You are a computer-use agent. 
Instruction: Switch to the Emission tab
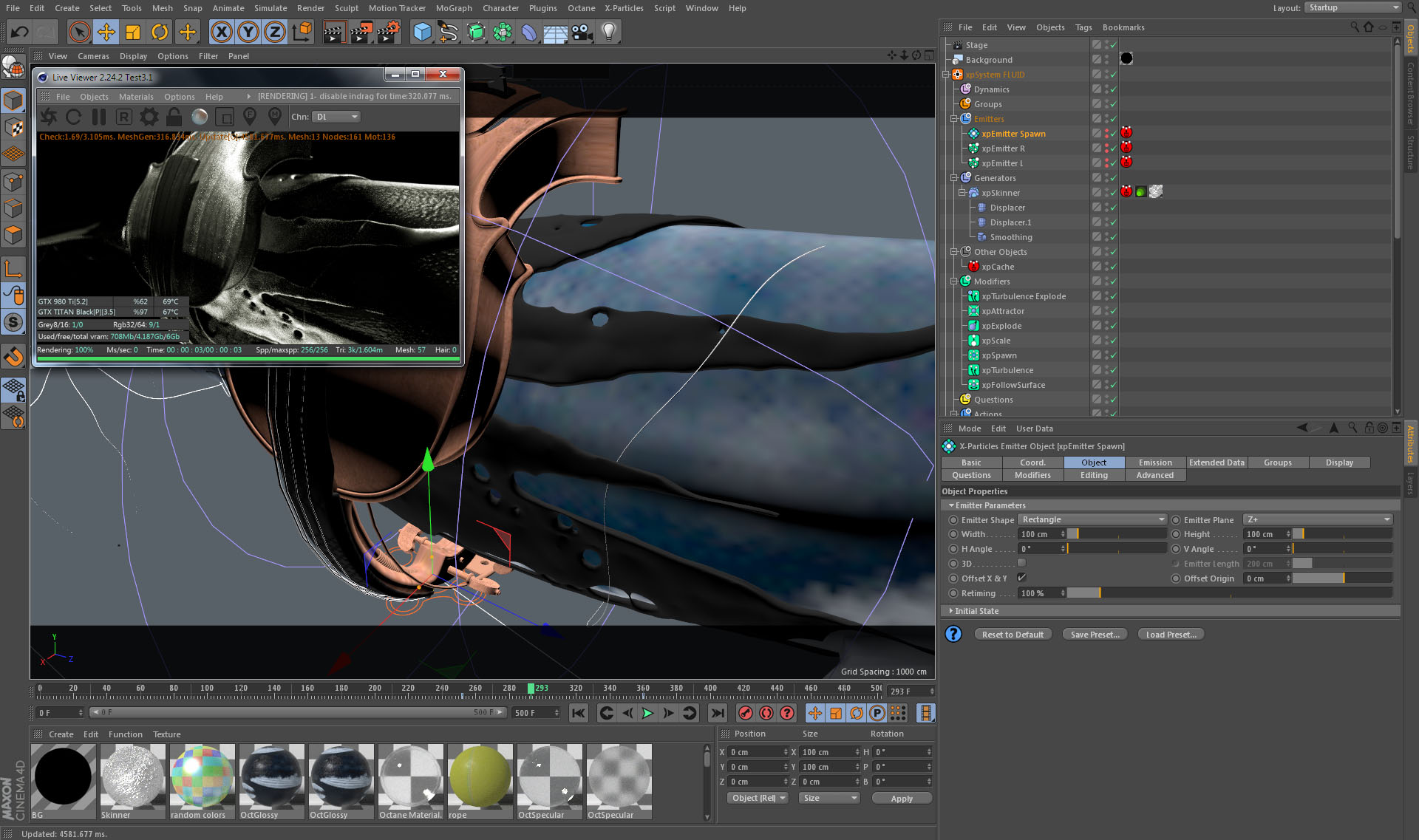(x=1155, y=462)
